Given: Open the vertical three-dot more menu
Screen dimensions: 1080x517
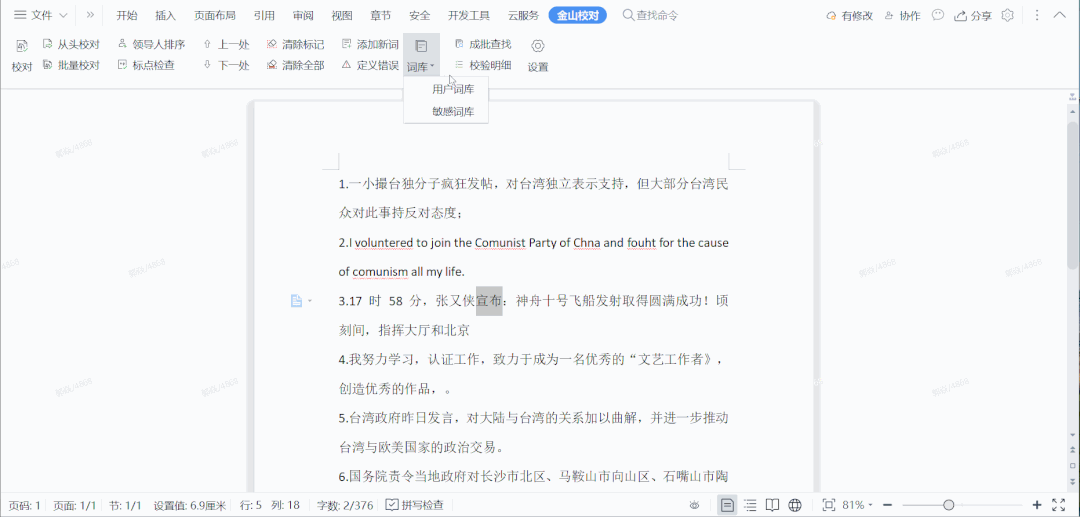Looking at the screenshot, I should [x=1037, y=15].
